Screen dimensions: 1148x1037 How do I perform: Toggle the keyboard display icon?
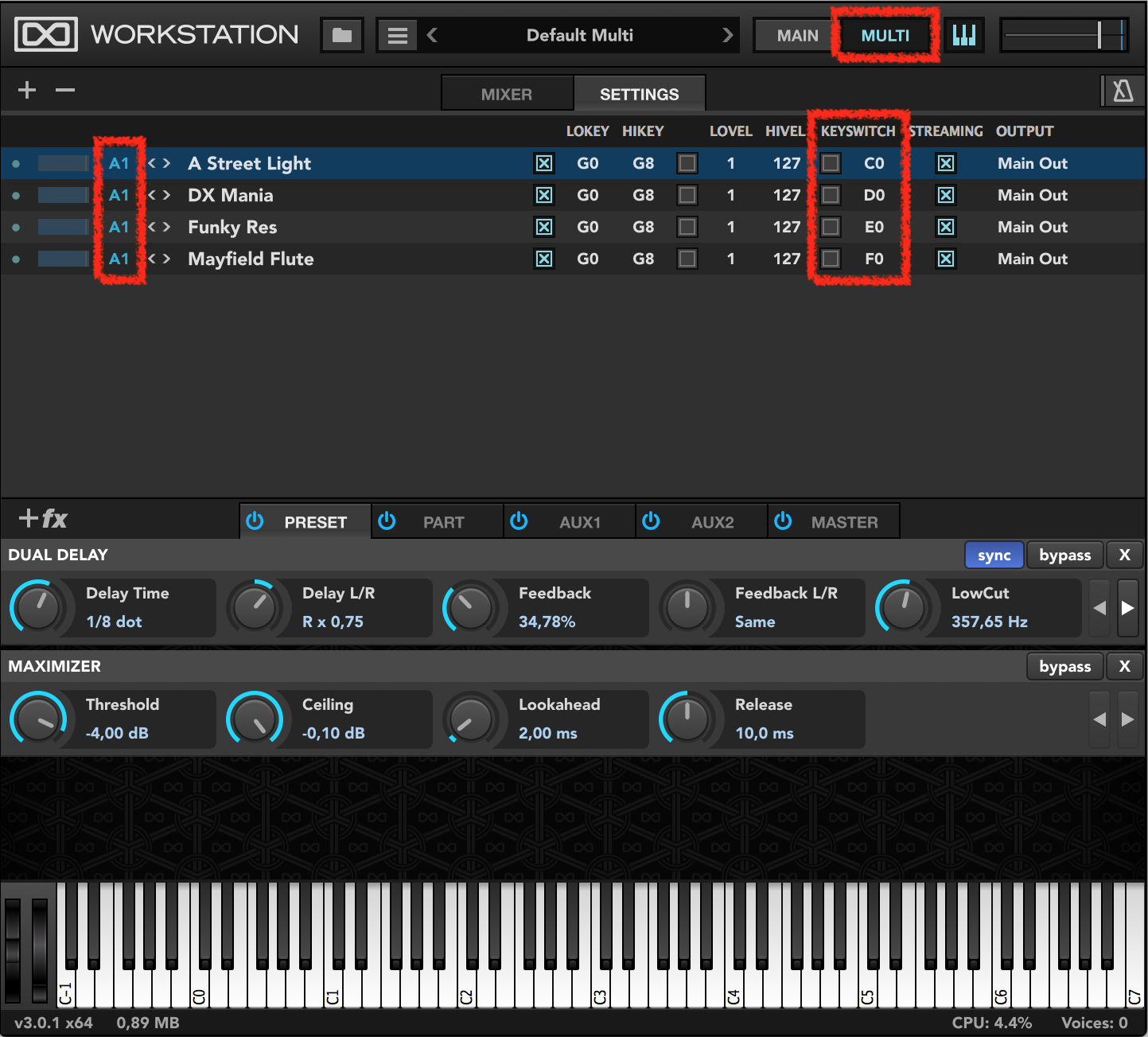pyautogui.click(x=964, y=35)
